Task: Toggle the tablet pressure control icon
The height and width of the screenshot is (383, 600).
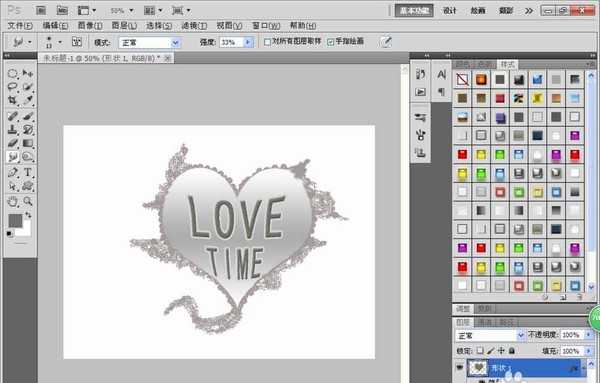Action: tap(386, 42)
